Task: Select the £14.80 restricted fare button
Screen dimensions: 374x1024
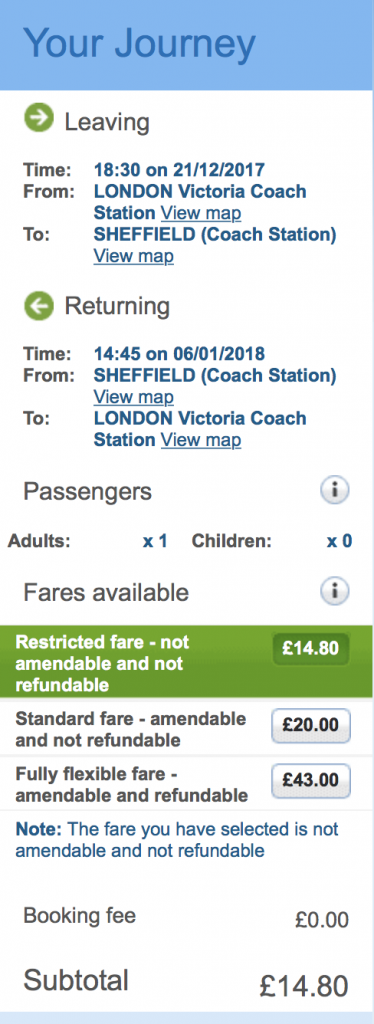Action: [x=311, y=648]
